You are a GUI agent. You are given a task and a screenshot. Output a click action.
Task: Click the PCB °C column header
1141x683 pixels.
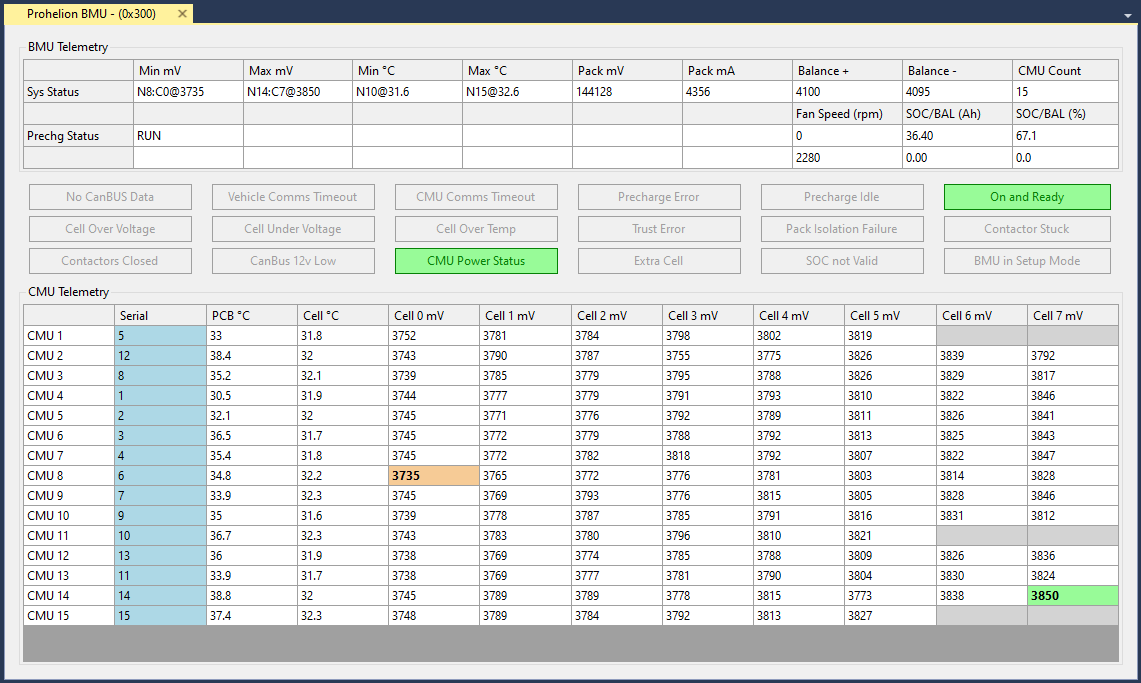[x=252, y=316]
